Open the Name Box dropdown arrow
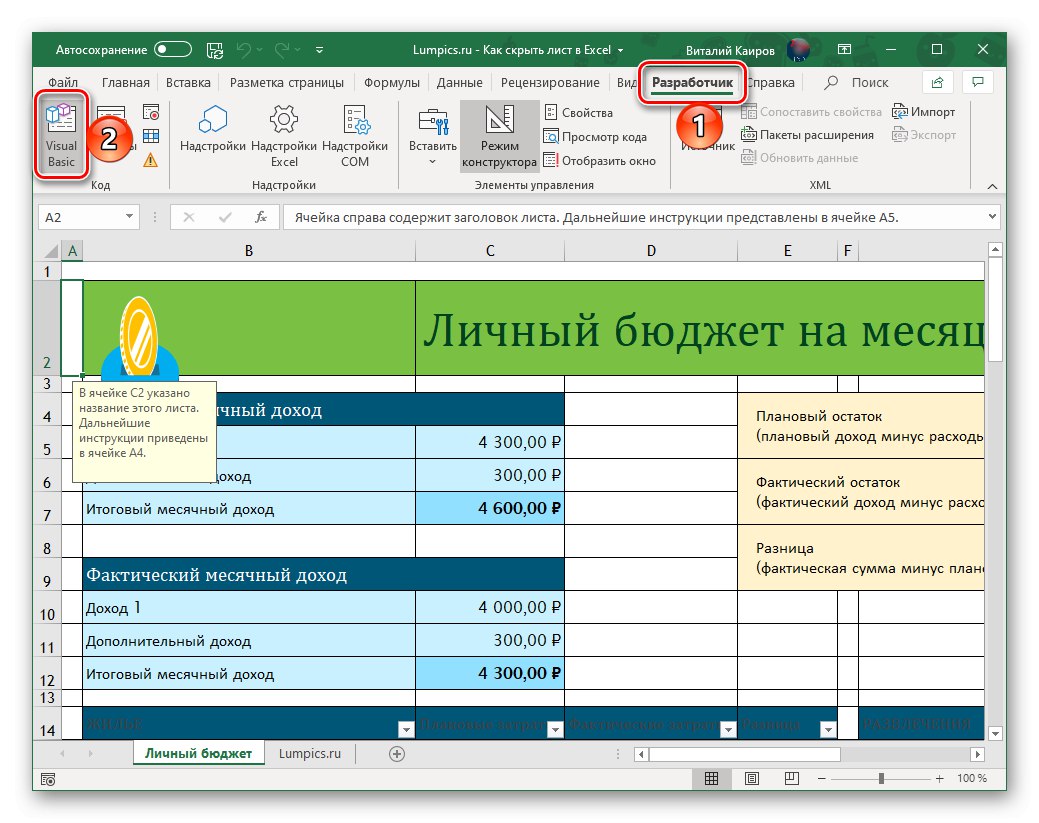 click(131, 216)
